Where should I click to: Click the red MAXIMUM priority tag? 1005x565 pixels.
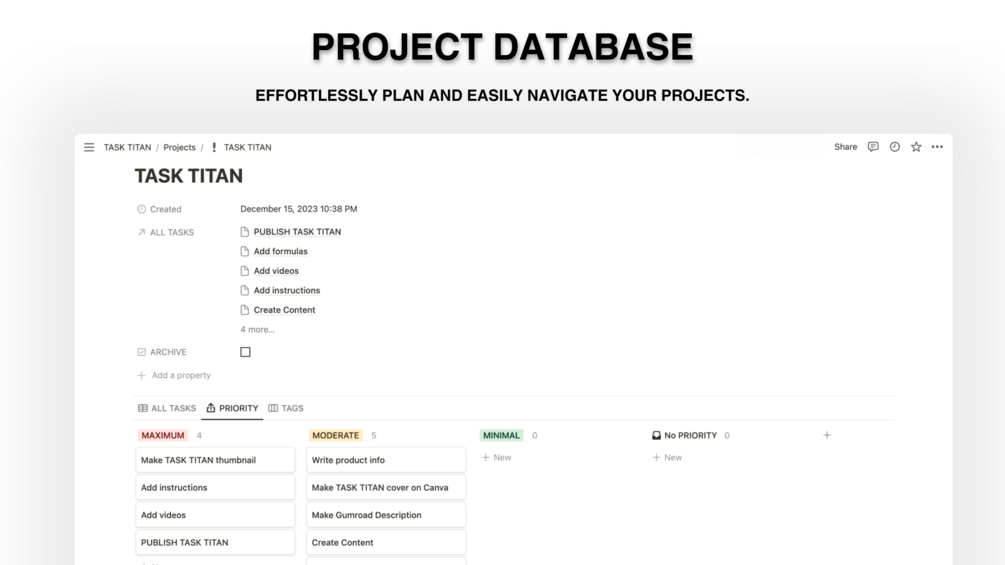tap(163, 435)
